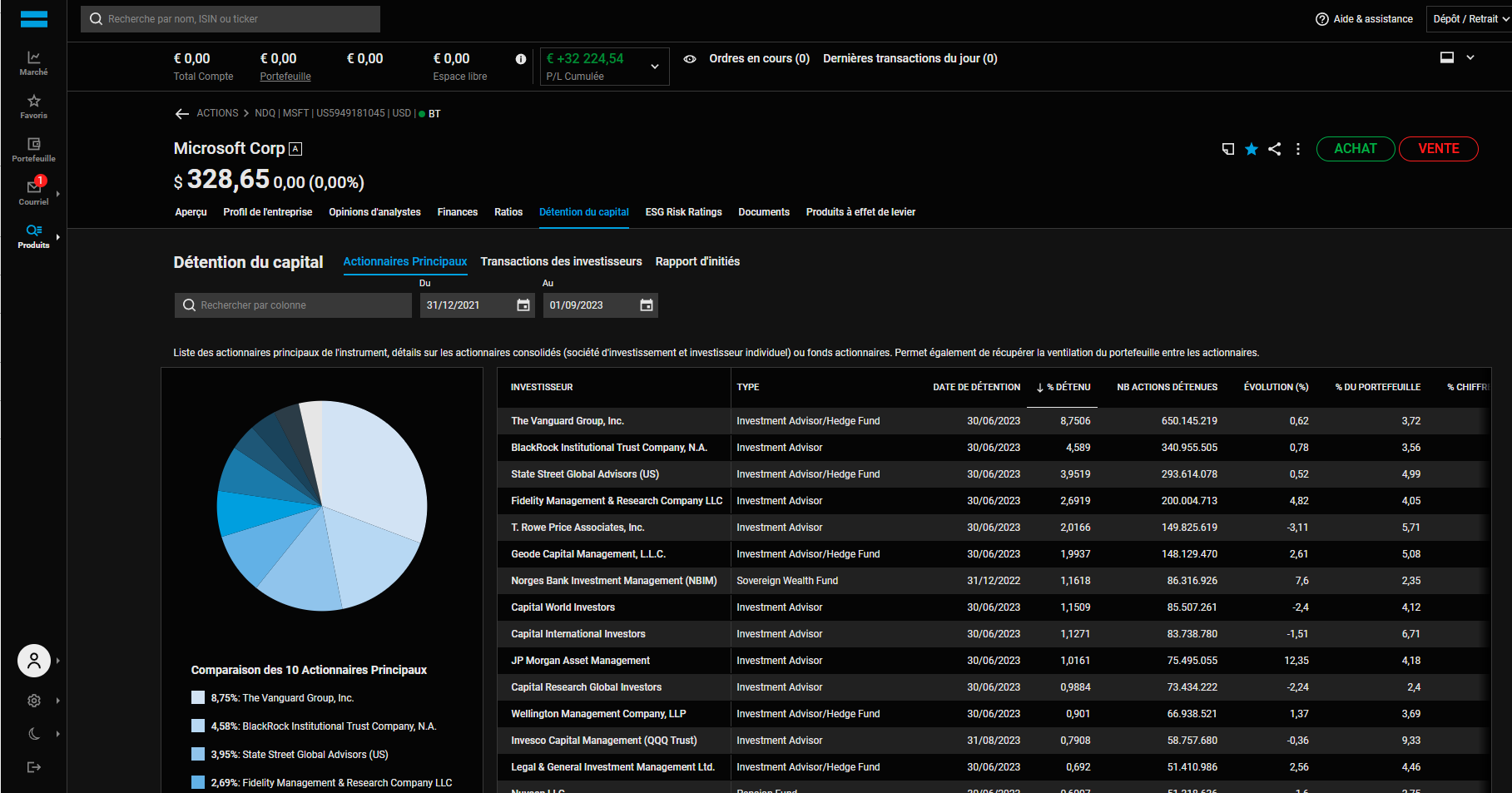This screenshot has width=1512, height=793.
Task: Open the Du date calendar icon
Action: (523, 305)
